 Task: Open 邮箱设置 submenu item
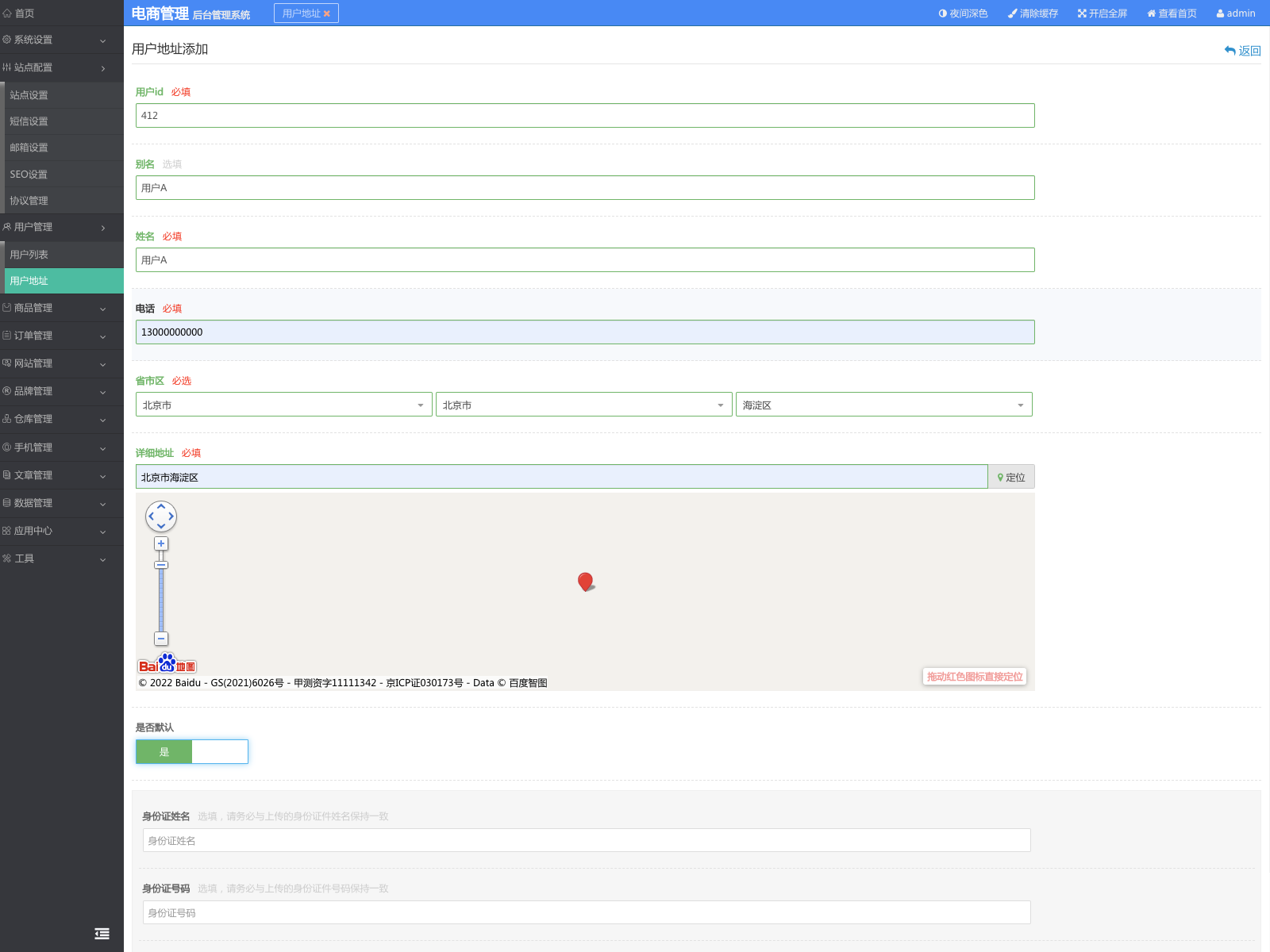tap(64, 148)
